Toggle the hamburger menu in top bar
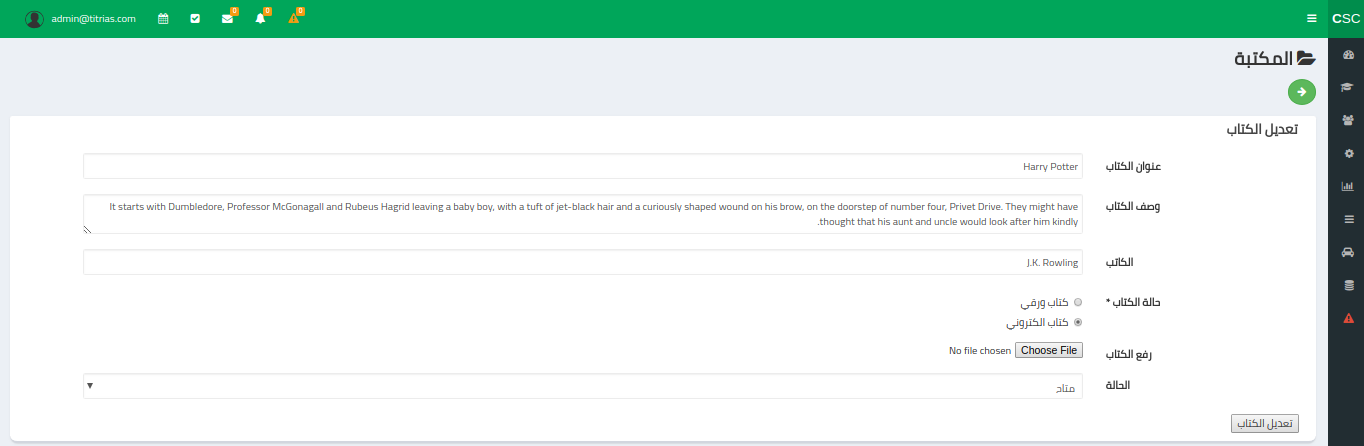Image resolution: width=1364 pixels, height=446 pixels. click(x=1312, y=18)
